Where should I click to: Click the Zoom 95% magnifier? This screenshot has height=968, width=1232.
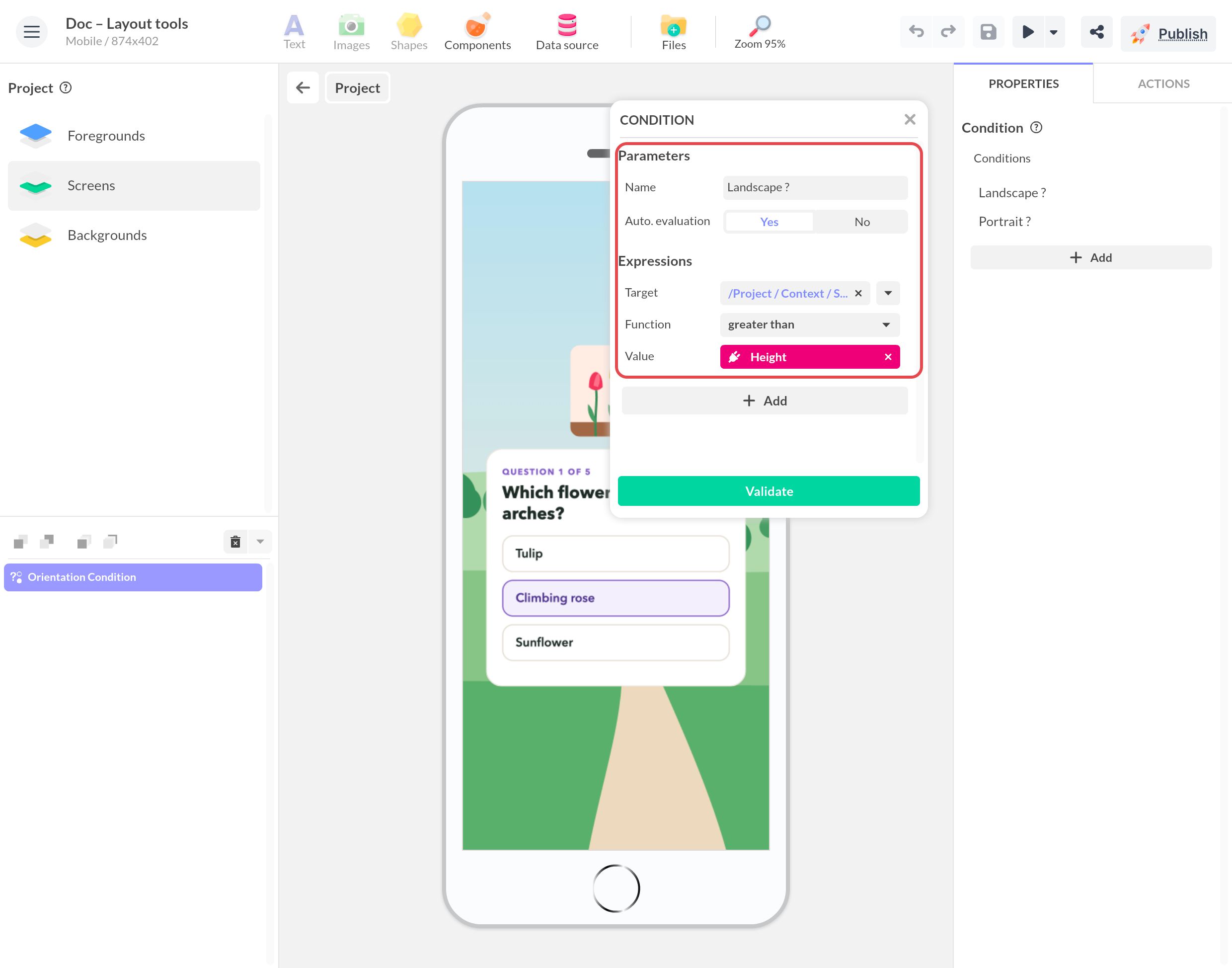click(760, 32)
